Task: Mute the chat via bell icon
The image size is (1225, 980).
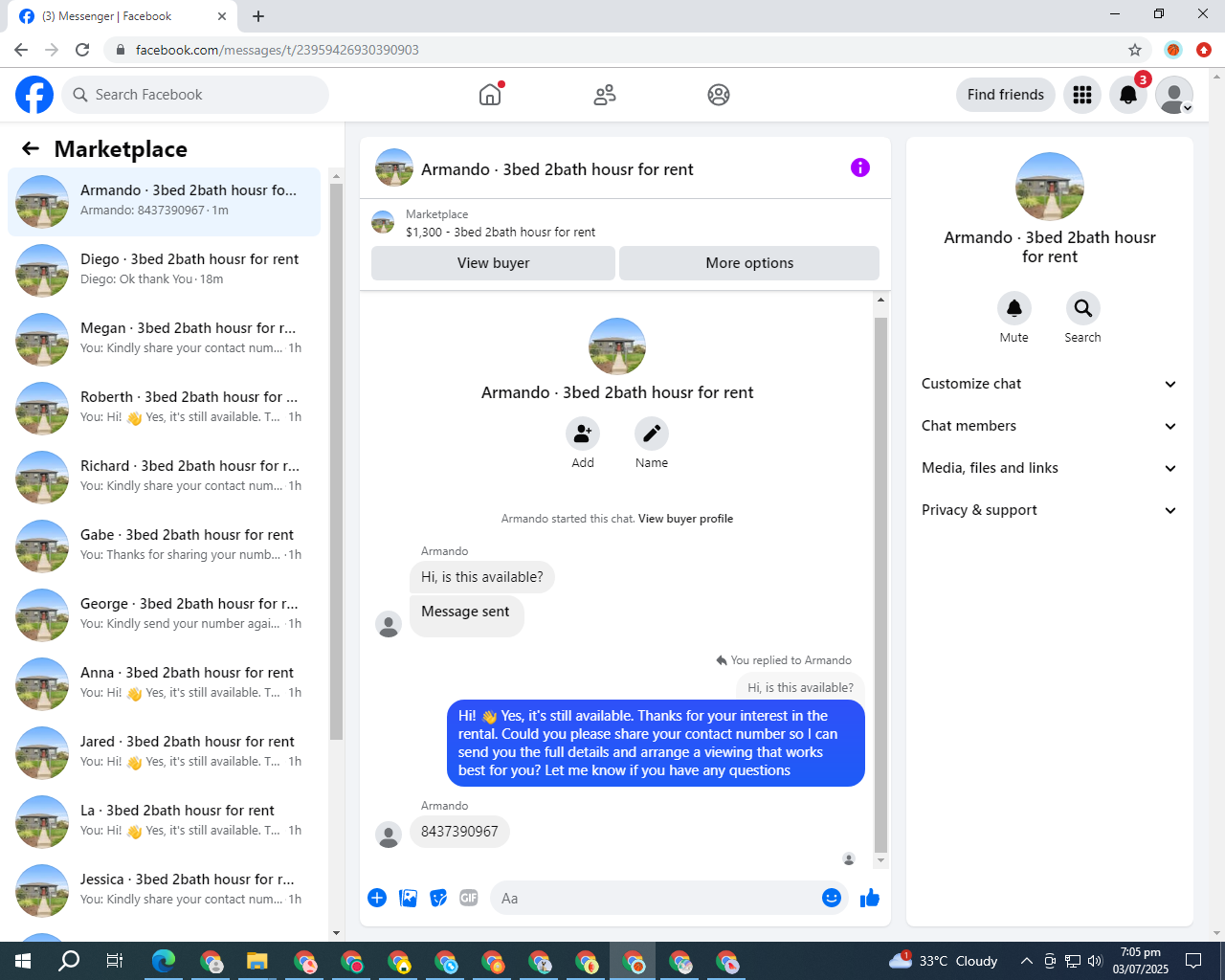Action: click(1014, 308)
